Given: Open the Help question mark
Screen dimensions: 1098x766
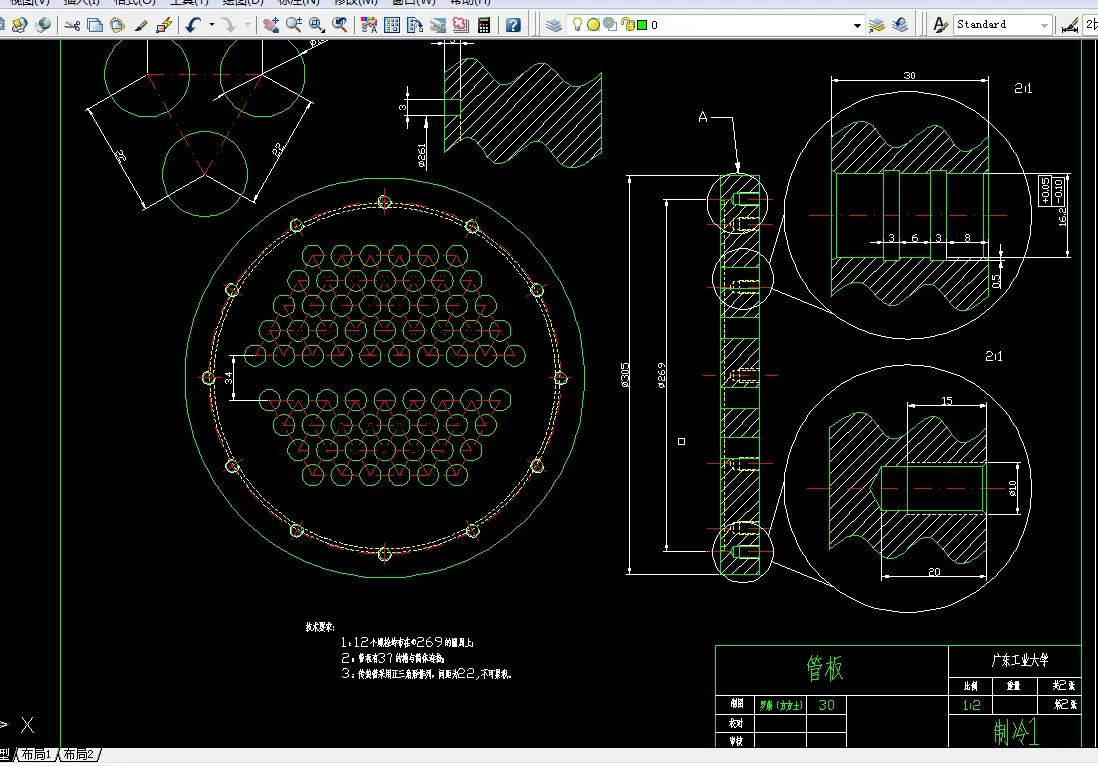Looking at the screenshot, I should (513, 25).
